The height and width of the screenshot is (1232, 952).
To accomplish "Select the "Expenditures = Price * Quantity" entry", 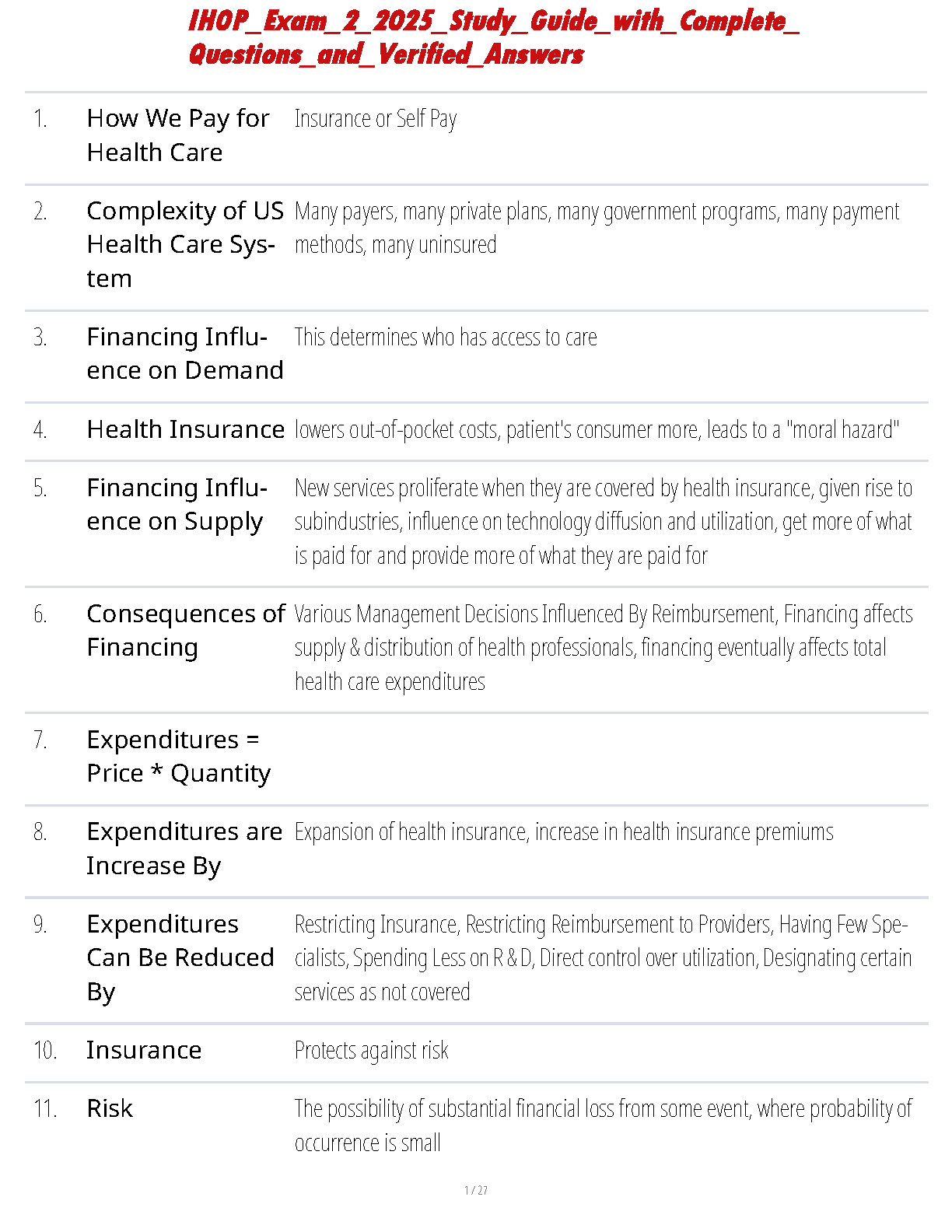I will pos(178,757).
